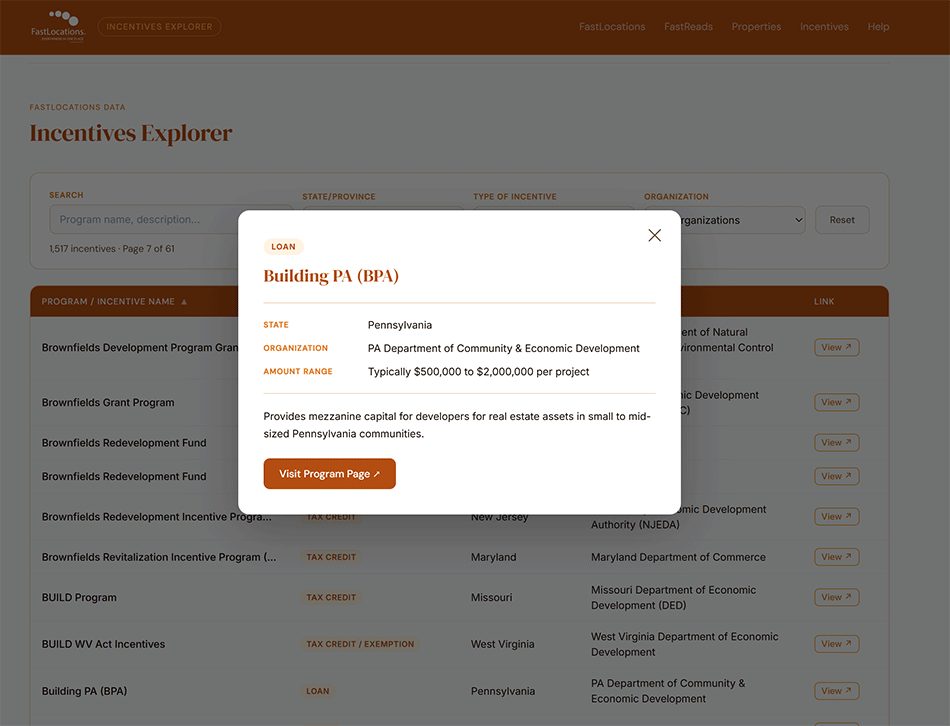This screenshot has height=726, width=950.
Task: Click the FastLocations logo
Action: click(58, 26)
